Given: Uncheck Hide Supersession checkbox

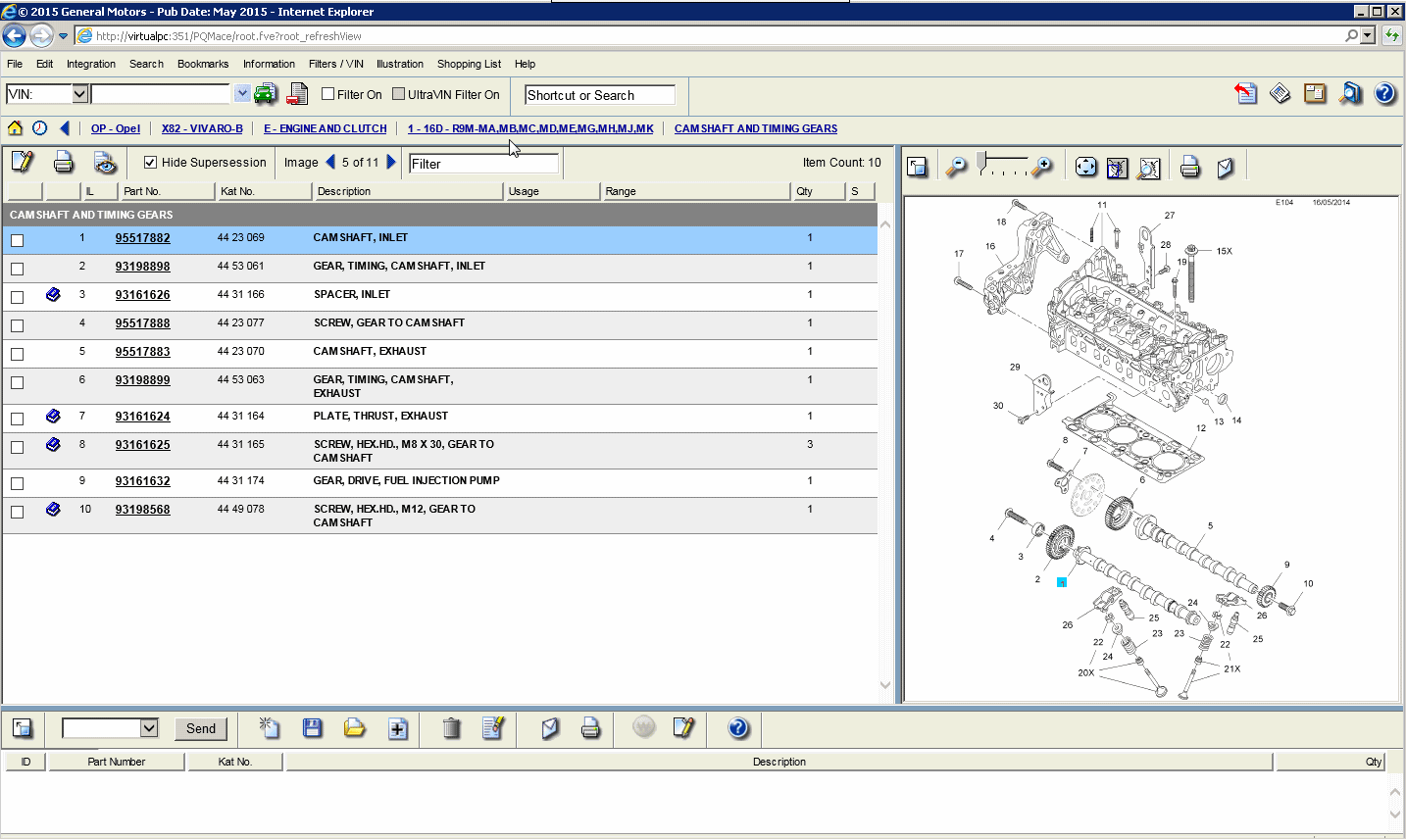Looking at the screenshot, I should pyautogui.click(x=150, y=163).
